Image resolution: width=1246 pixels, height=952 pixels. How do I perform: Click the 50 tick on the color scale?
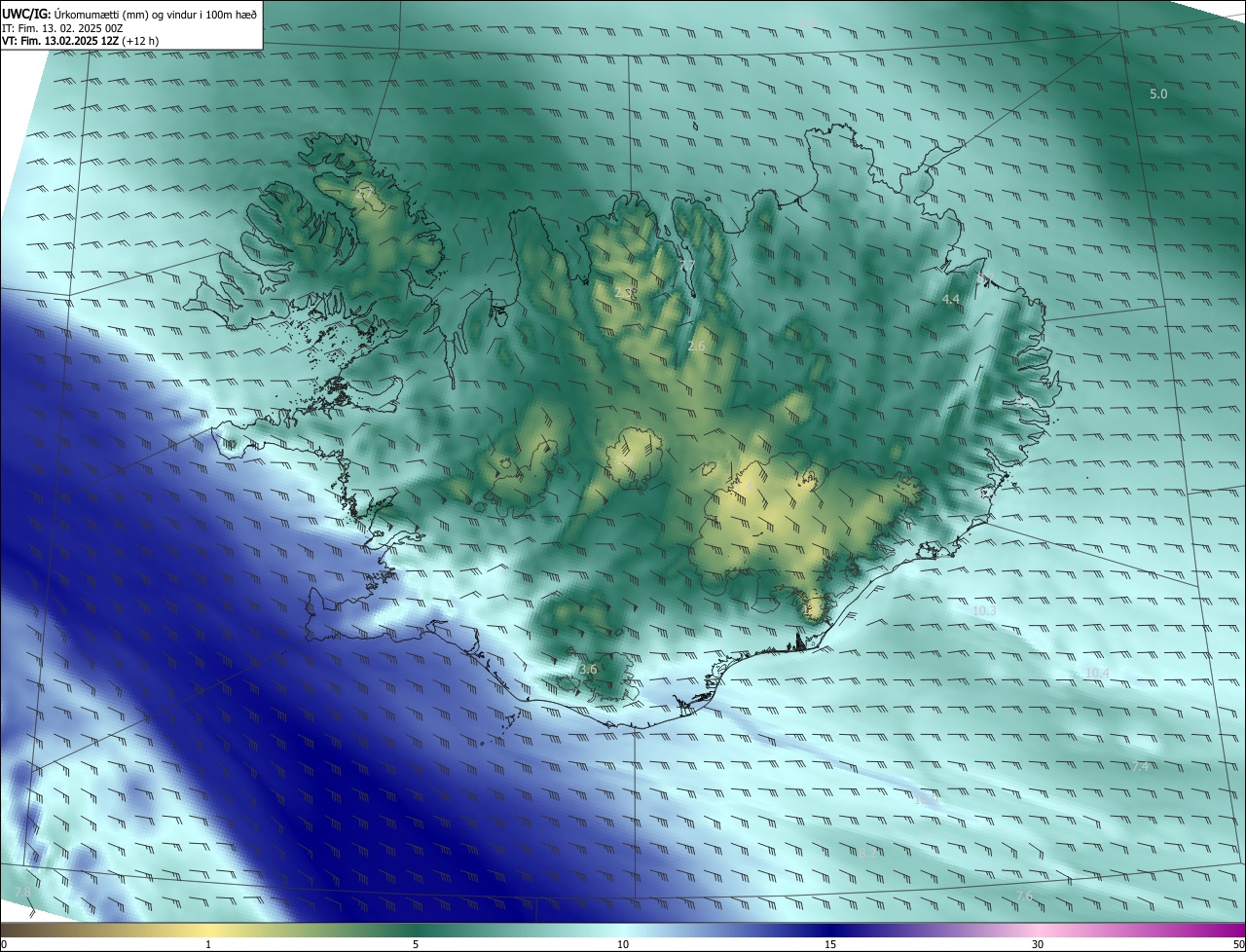pos(1238,944)
